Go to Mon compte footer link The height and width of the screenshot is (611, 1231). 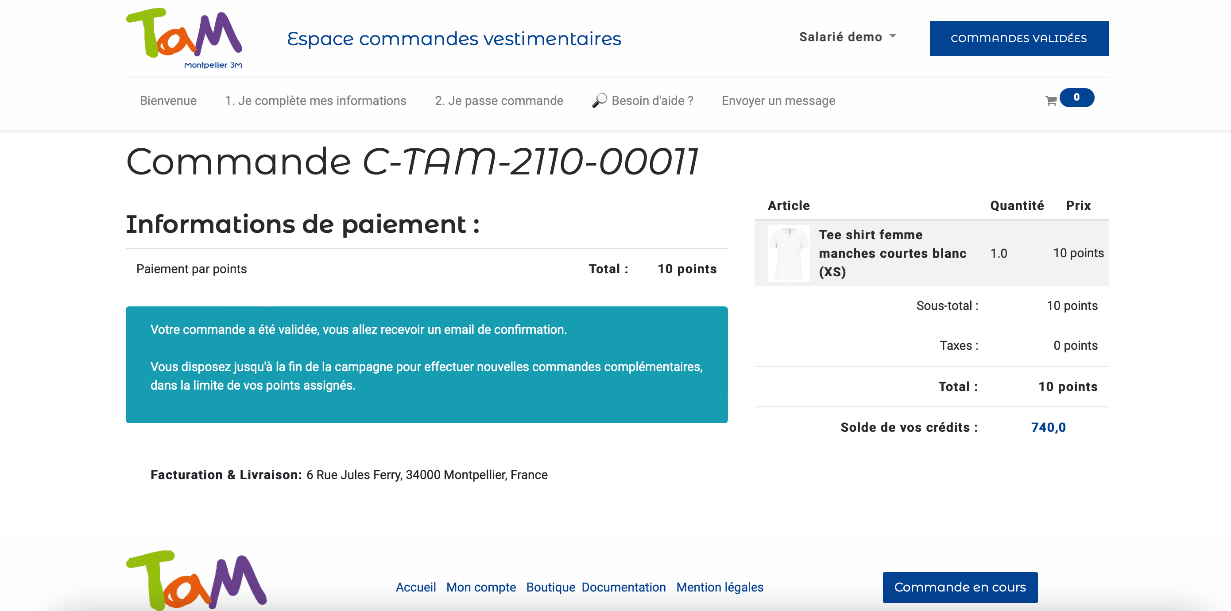coord(481,588)
